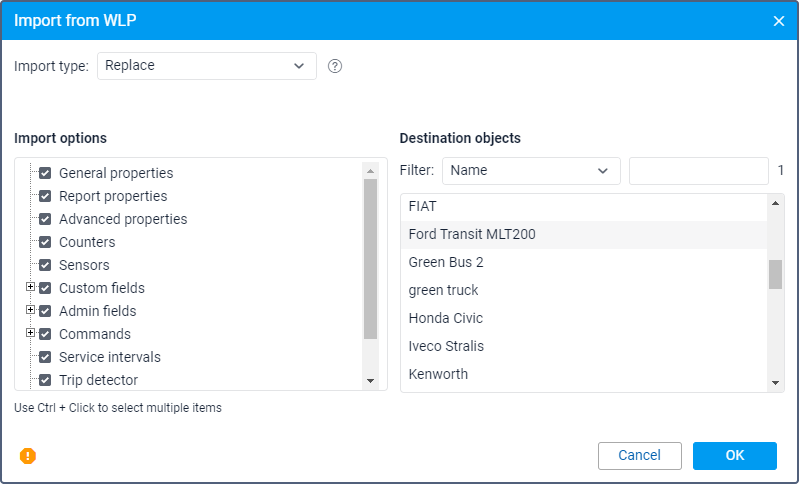The image size is (799, 484).
Task: Expand the Commands tree node
Action: 30,334
